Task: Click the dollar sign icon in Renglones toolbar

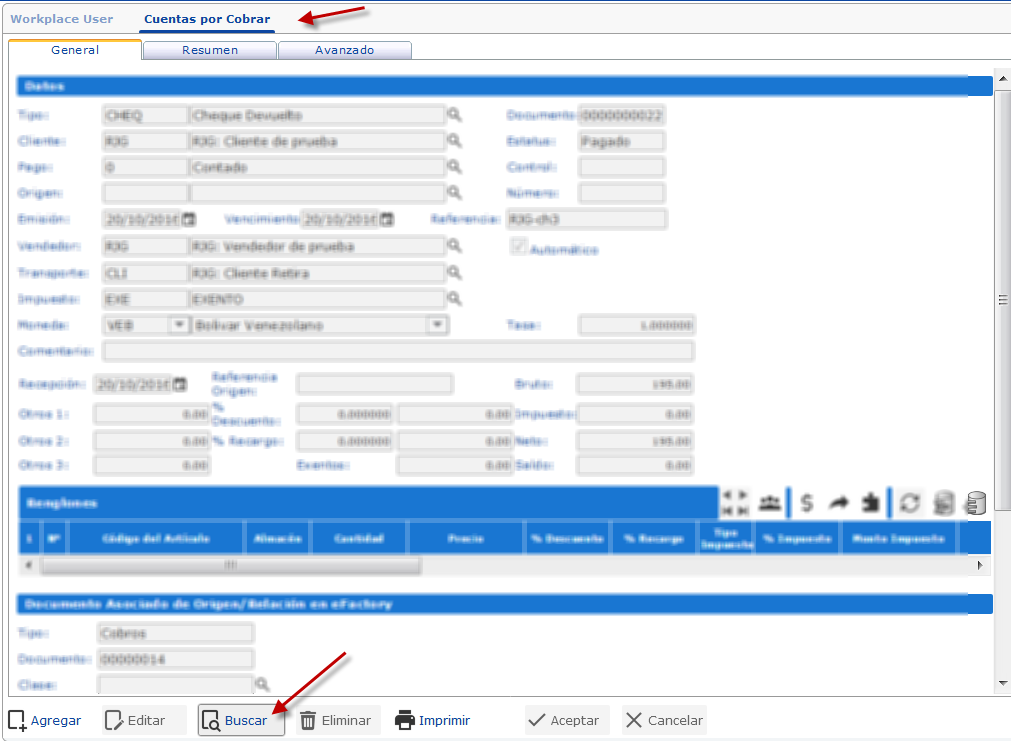Action: pos(807,502)
